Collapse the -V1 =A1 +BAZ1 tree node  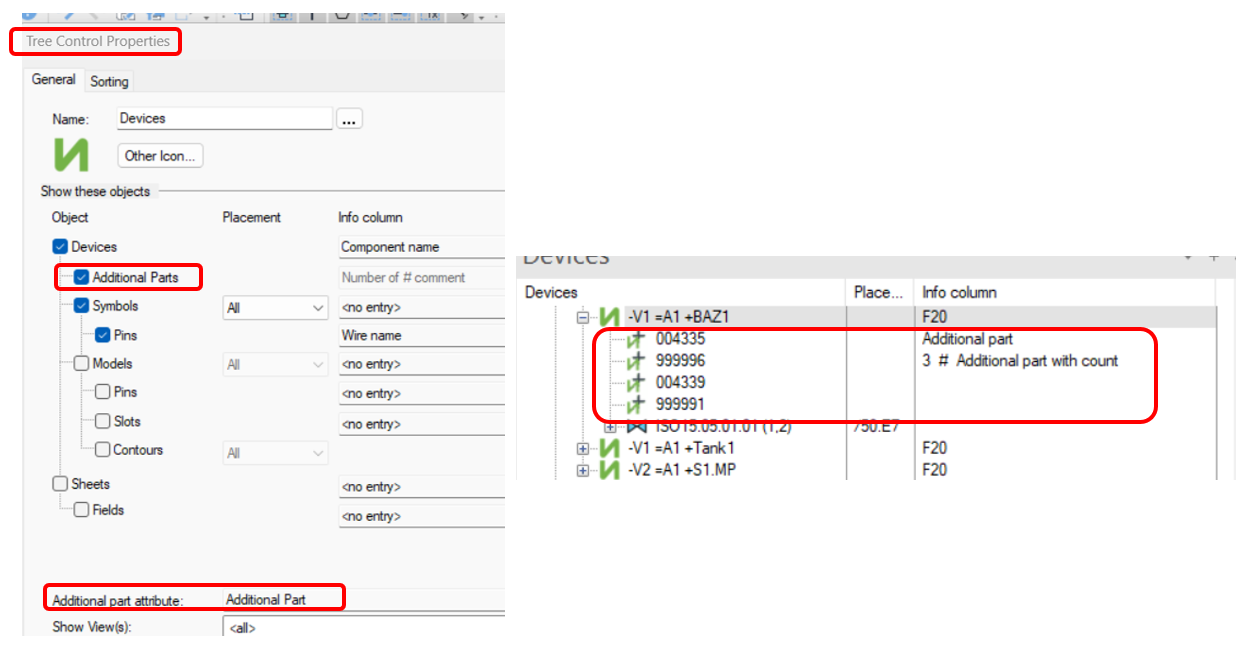tap(582, 317)
